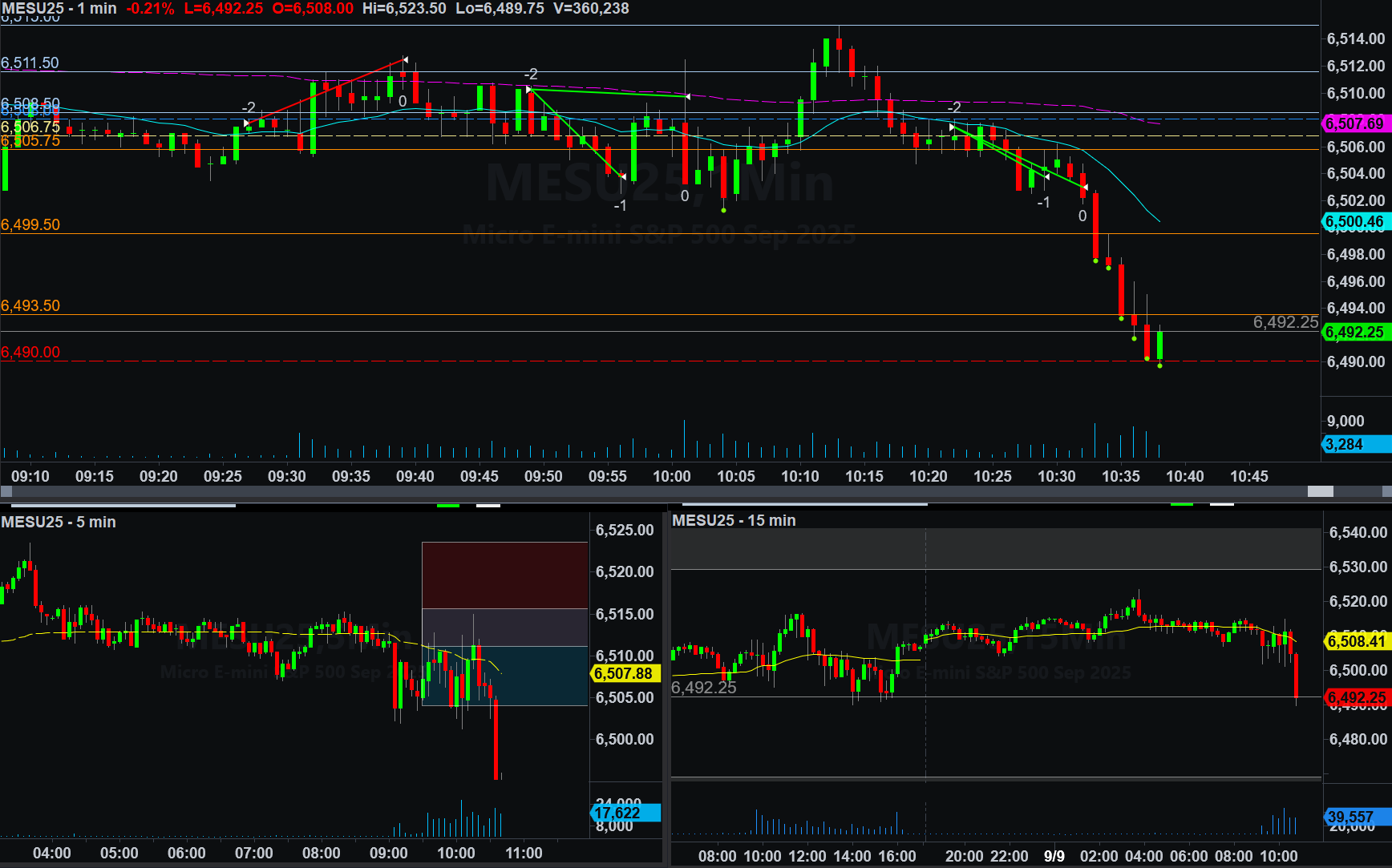Select the MESU25 - 15 min chart title
Image resolution: width=1392 pixels, height=868 pixels.
click(x=734, y=520)
